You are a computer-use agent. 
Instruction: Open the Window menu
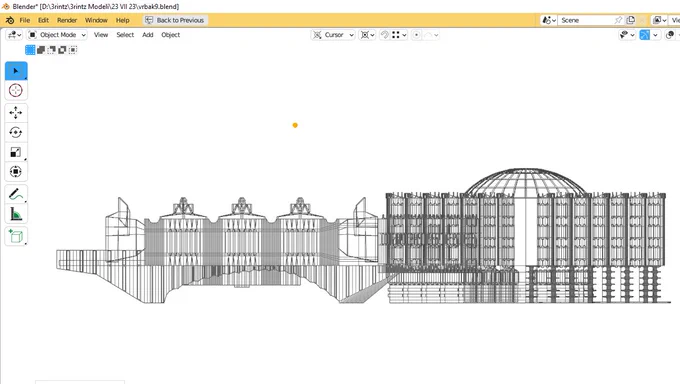(x=96, y=20)
